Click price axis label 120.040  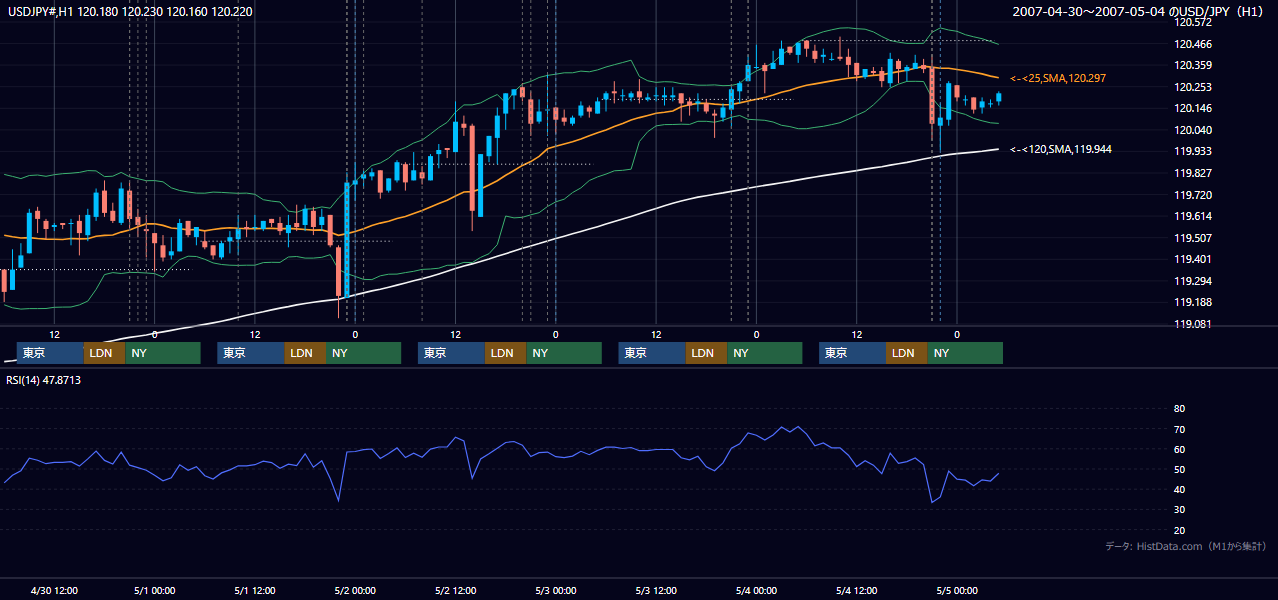[x=1195, y=130]
